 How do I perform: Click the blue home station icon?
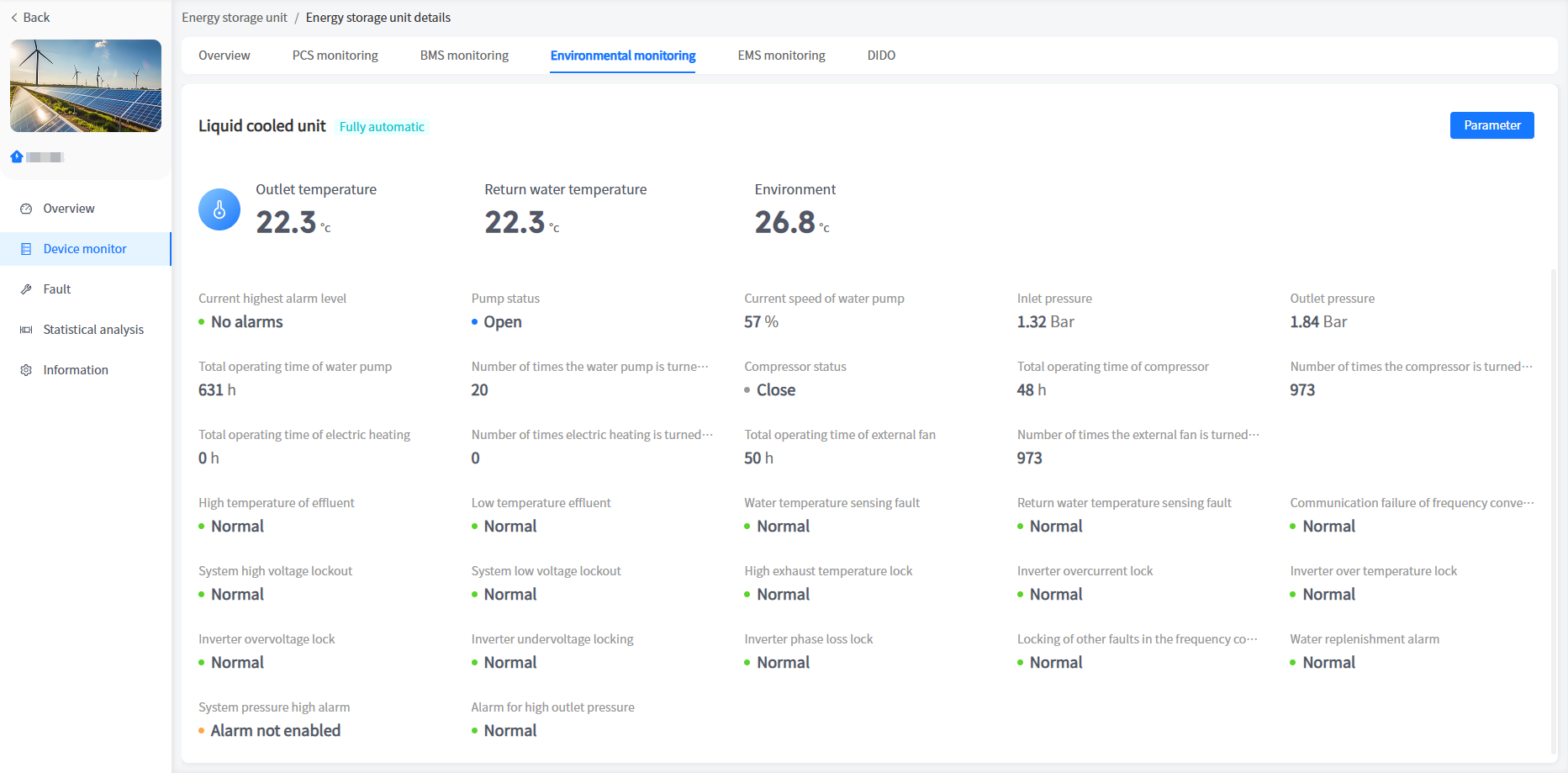pyautogui.click(x=17, y=156)
